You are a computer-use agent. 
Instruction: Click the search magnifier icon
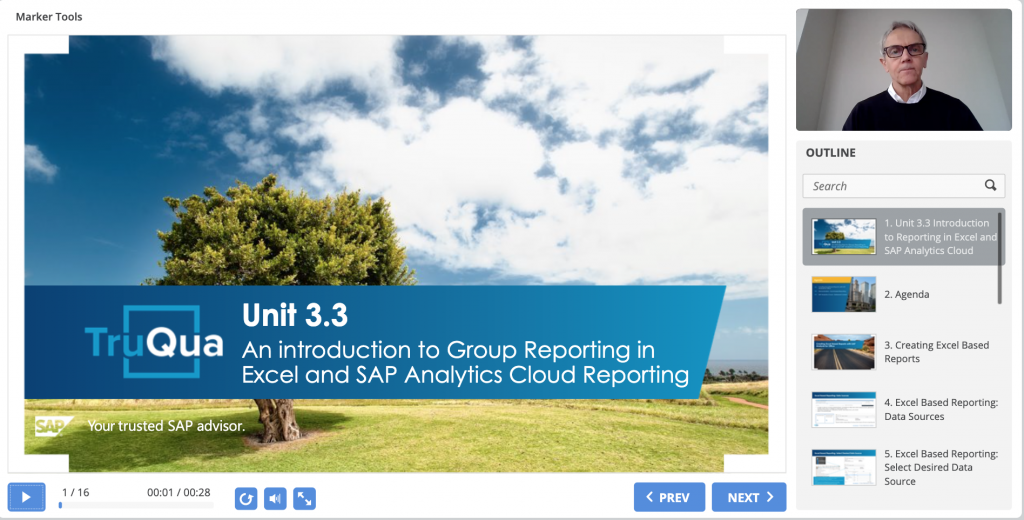(990, 186)
